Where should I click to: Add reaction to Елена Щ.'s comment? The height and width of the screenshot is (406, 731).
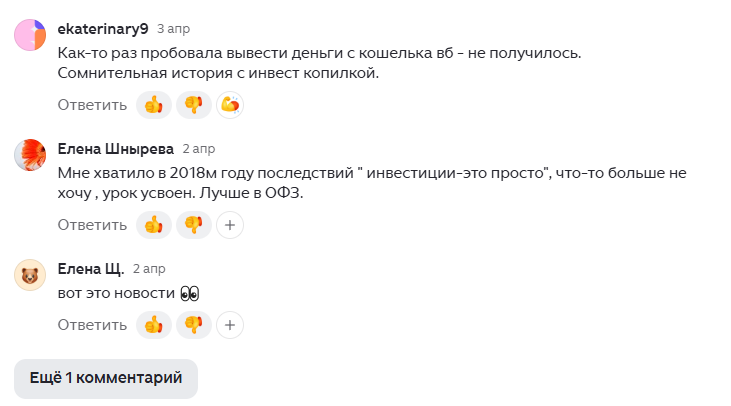pyautogui.click(x=230, y=325)
